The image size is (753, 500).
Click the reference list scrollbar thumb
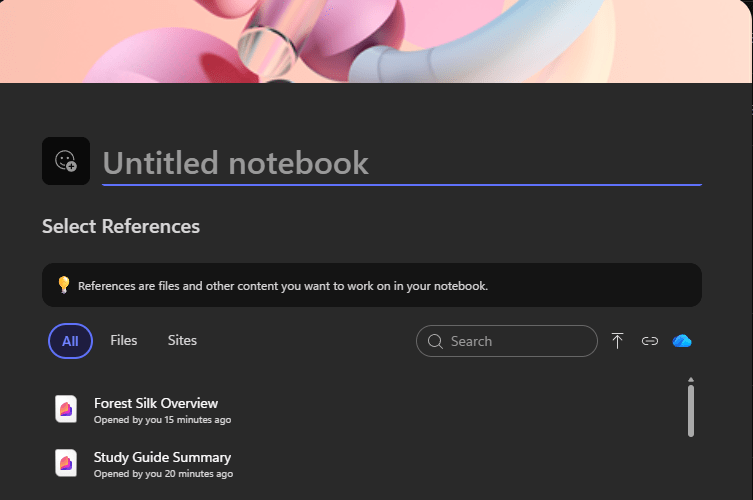[x=691, y=411]
